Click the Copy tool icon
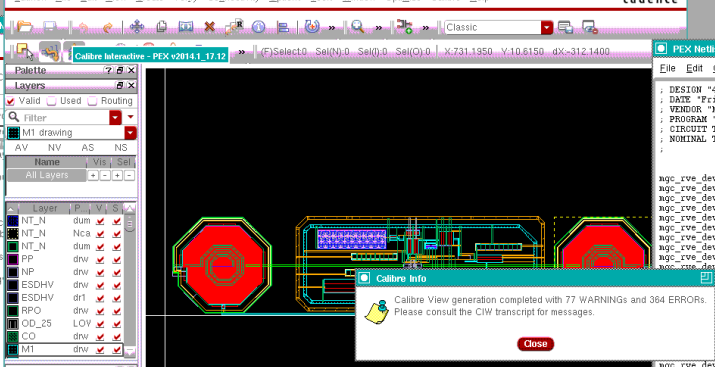Image resolution: width=716 pixels, height=368 pixels. pyautogui.click(x=161, y=27)
